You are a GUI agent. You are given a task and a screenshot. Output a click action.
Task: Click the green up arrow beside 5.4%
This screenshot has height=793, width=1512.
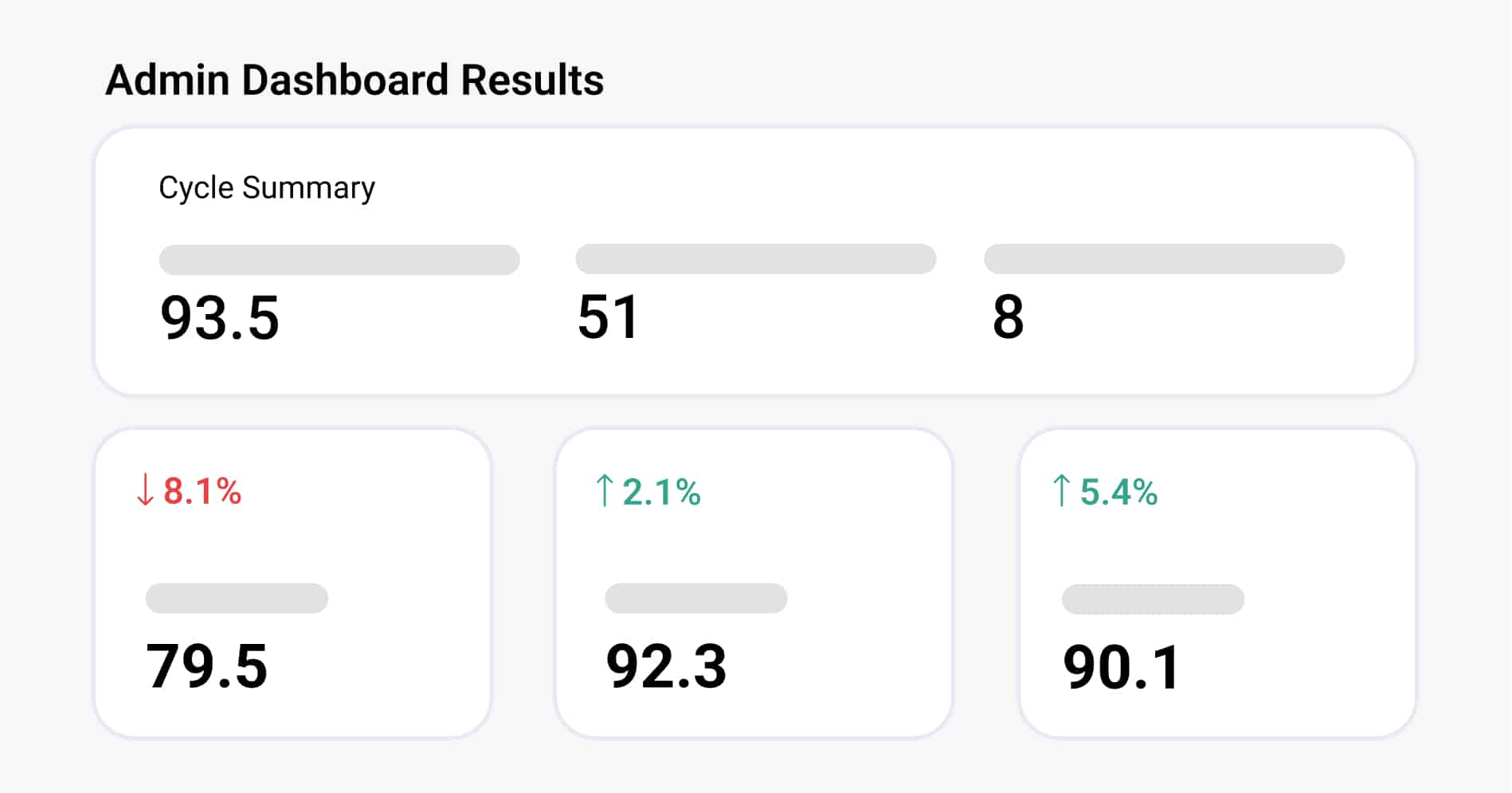tap(1060, 491)
